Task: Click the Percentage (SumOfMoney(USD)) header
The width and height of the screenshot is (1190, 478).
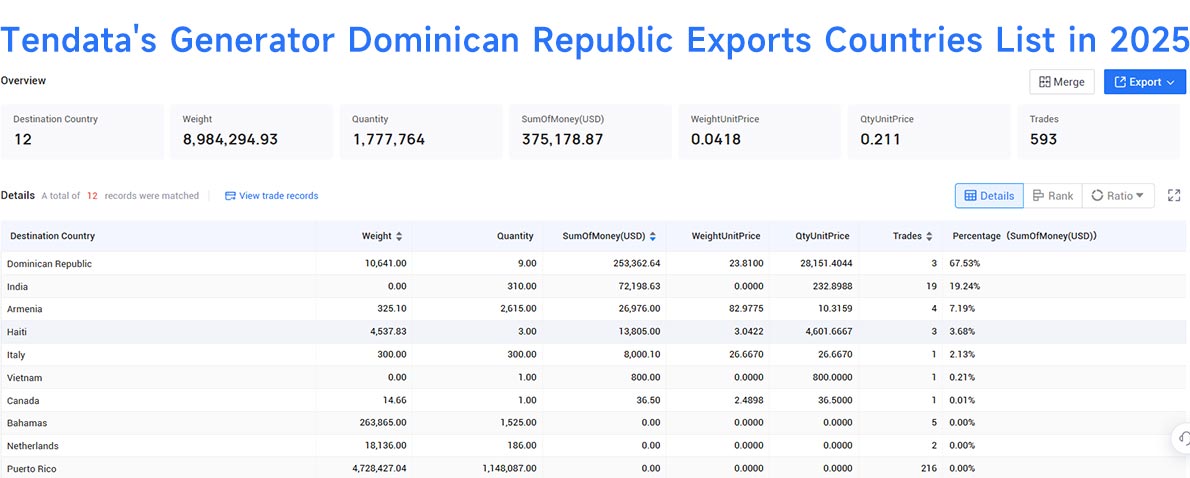Action: coord(1025,236)
